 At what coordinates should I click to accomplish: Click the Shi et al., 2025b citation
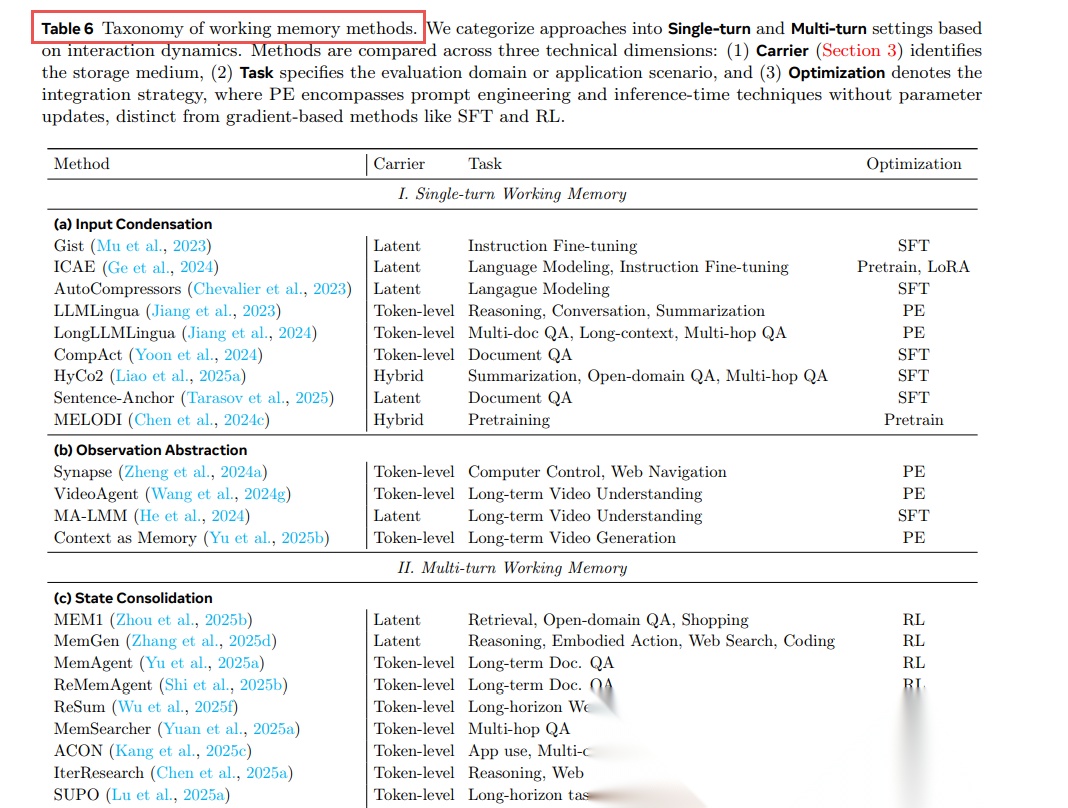click(x=223, y=685)
